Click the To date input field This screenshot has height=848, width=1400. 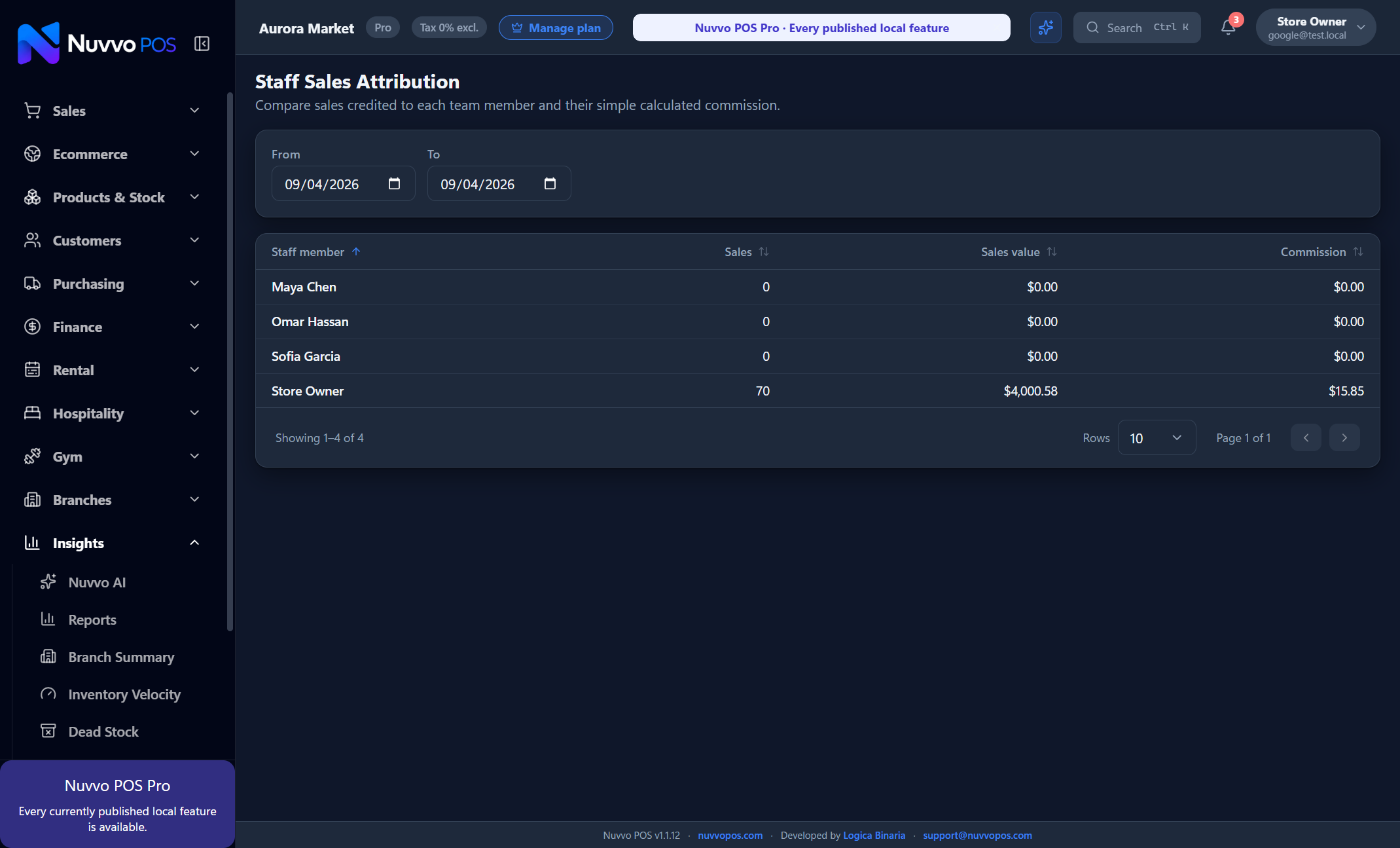pos(499,183)
